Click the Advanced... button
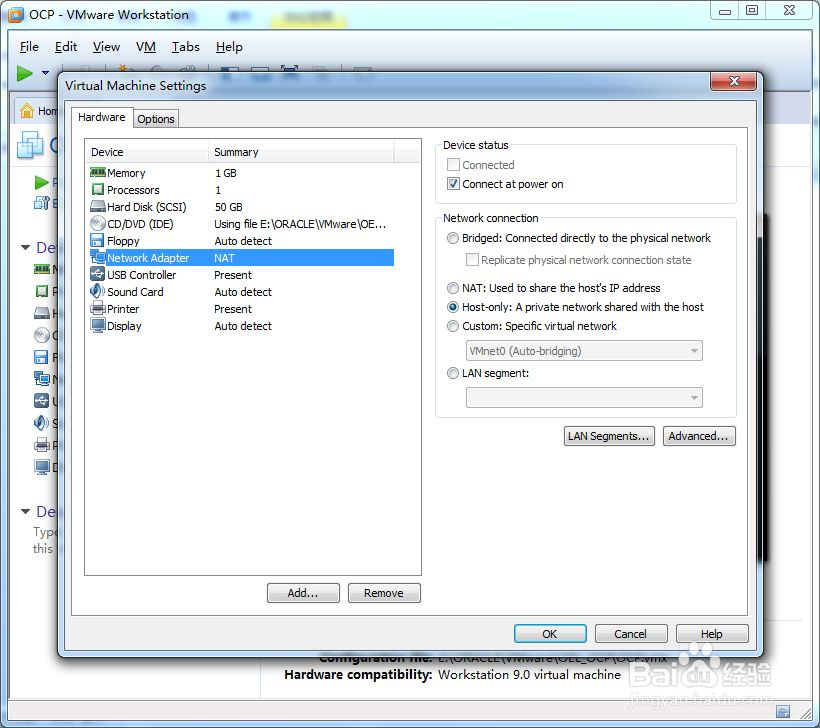 pos(699,436)
